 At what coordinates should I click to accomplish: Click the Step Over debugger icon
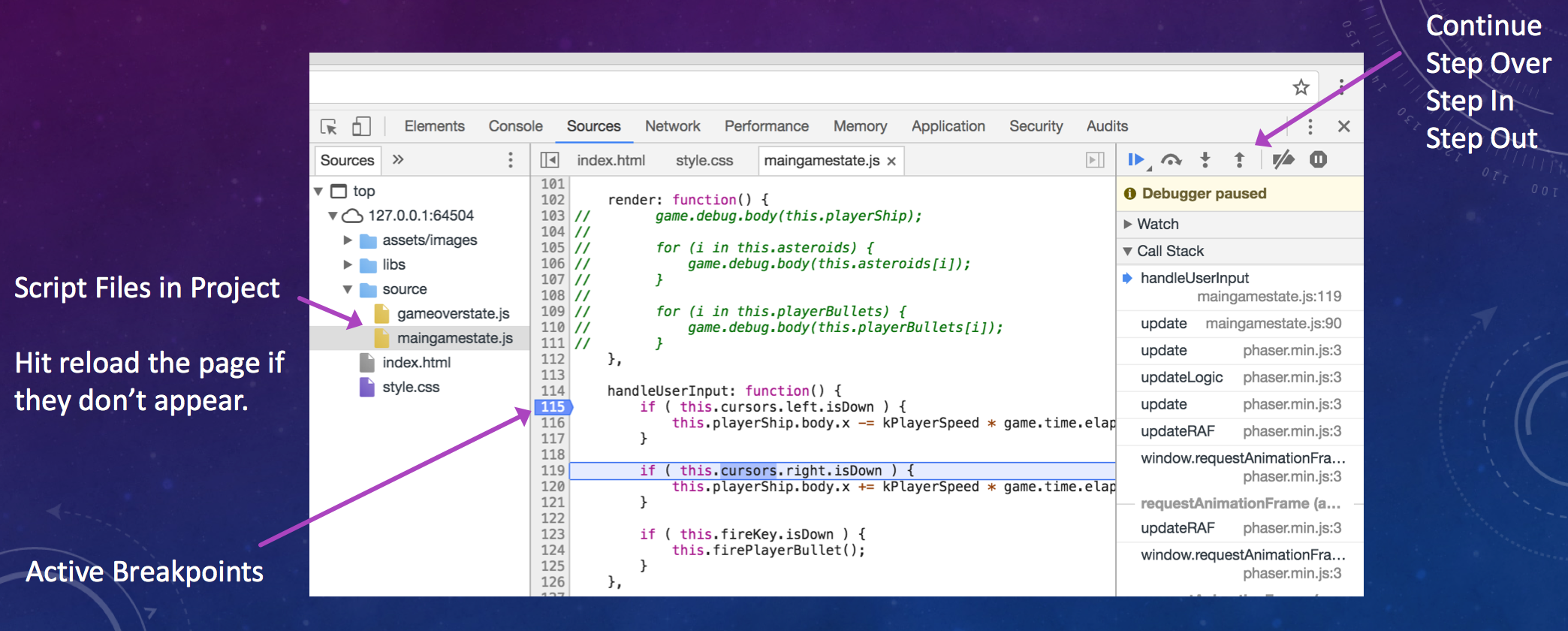click(x=1171, y=159)
